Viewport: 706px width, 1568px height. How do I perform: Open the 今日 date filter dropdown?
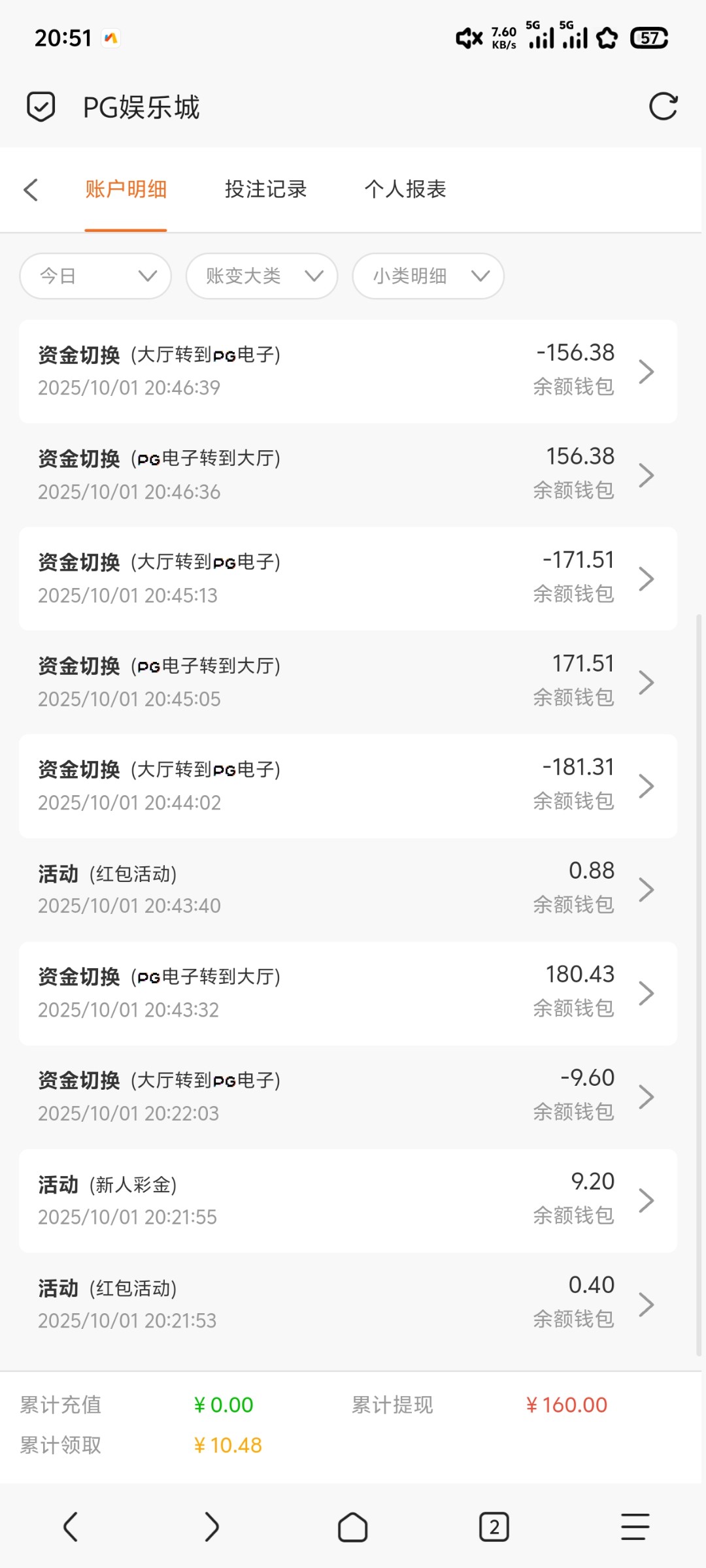tap(95, 276)
